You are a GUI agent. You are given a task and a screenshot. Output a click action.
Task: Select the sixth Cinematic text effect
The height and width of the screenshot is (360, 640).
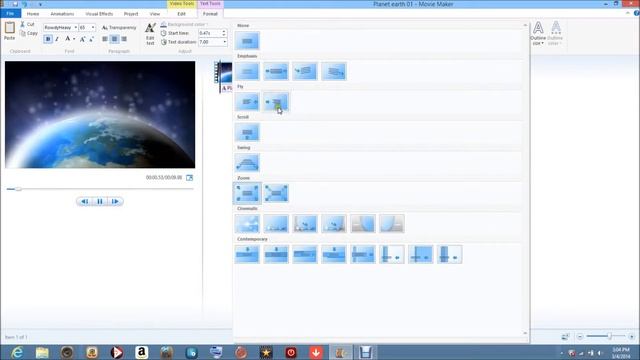point(392,224)
